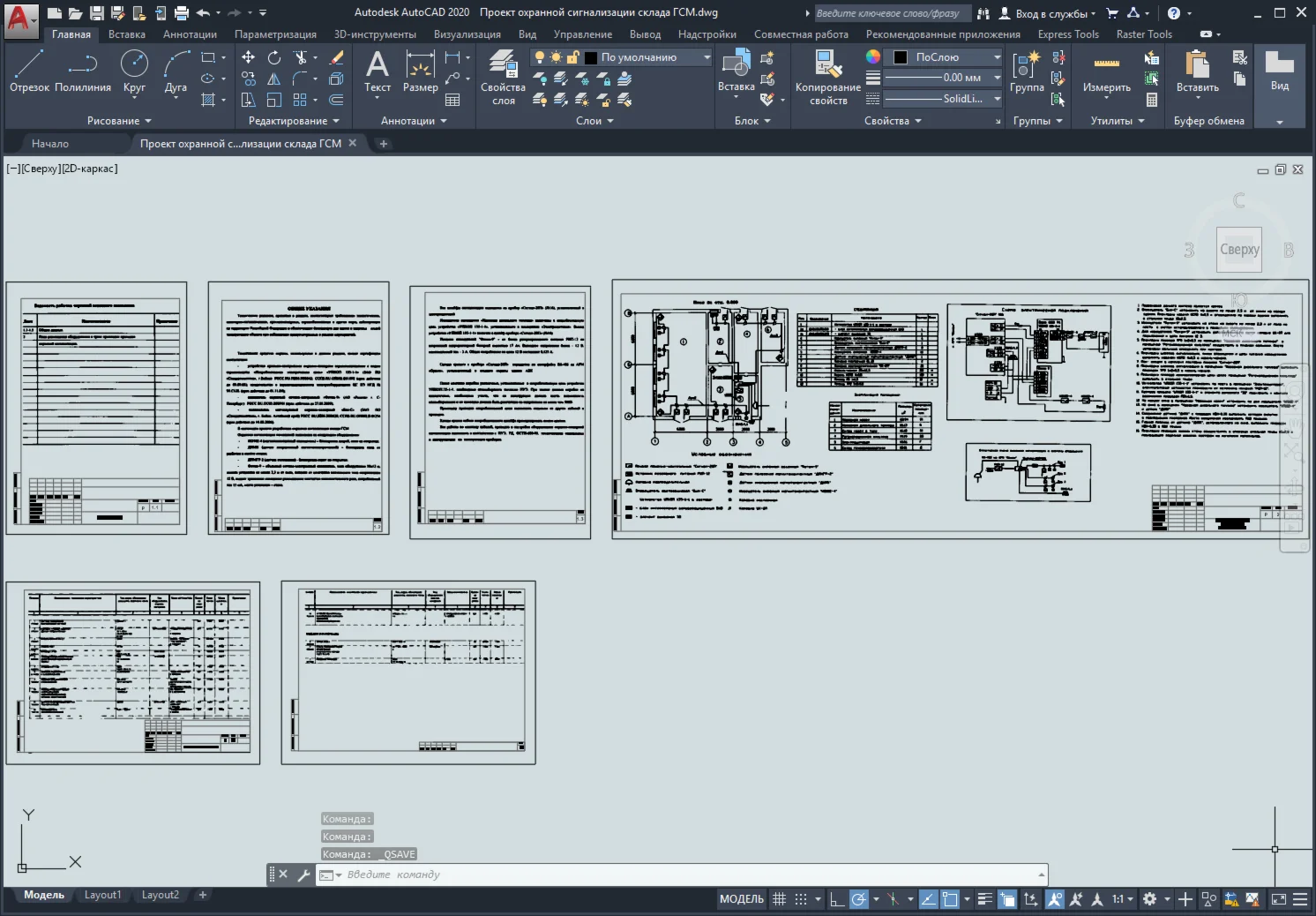Click the Rotate tool icon
1316x916 pixels.
pyautogui.click(x=274, y=57)
